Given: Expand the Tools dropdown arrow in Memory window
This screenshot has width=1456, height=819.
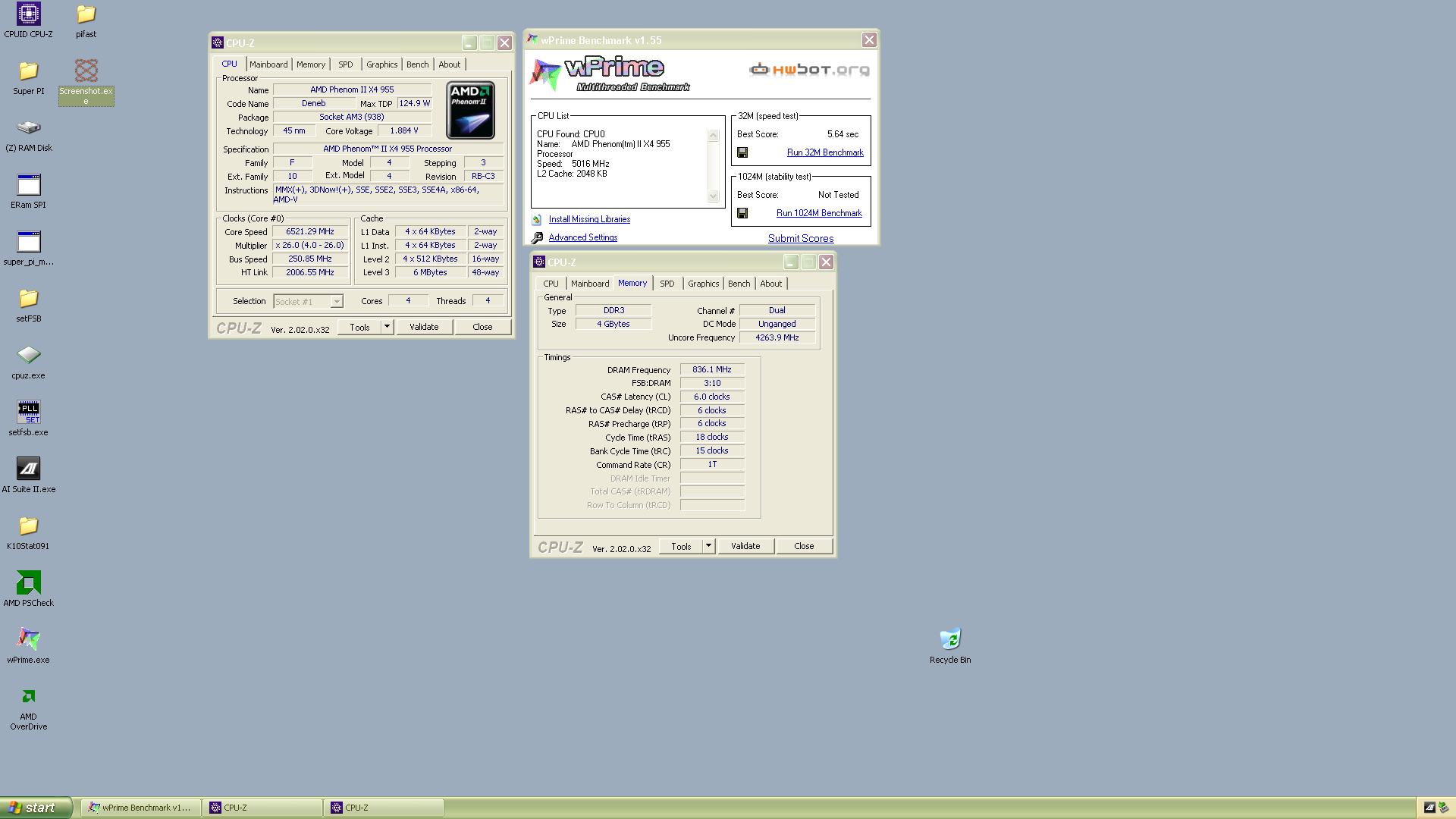Looking at the screenshot, I should click(x=708, y=546).
